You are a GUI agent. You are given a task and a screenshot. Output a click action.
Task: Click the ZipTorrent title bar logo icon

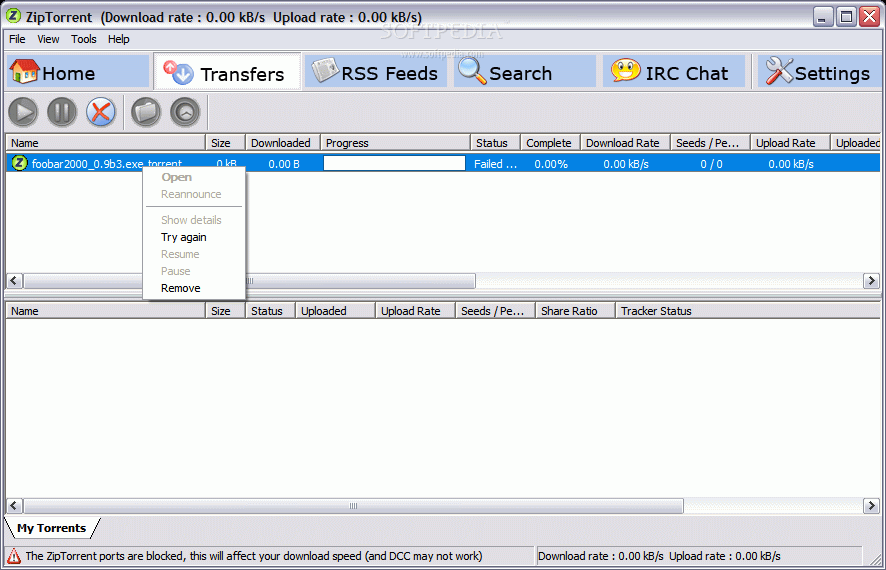point(14,16)
